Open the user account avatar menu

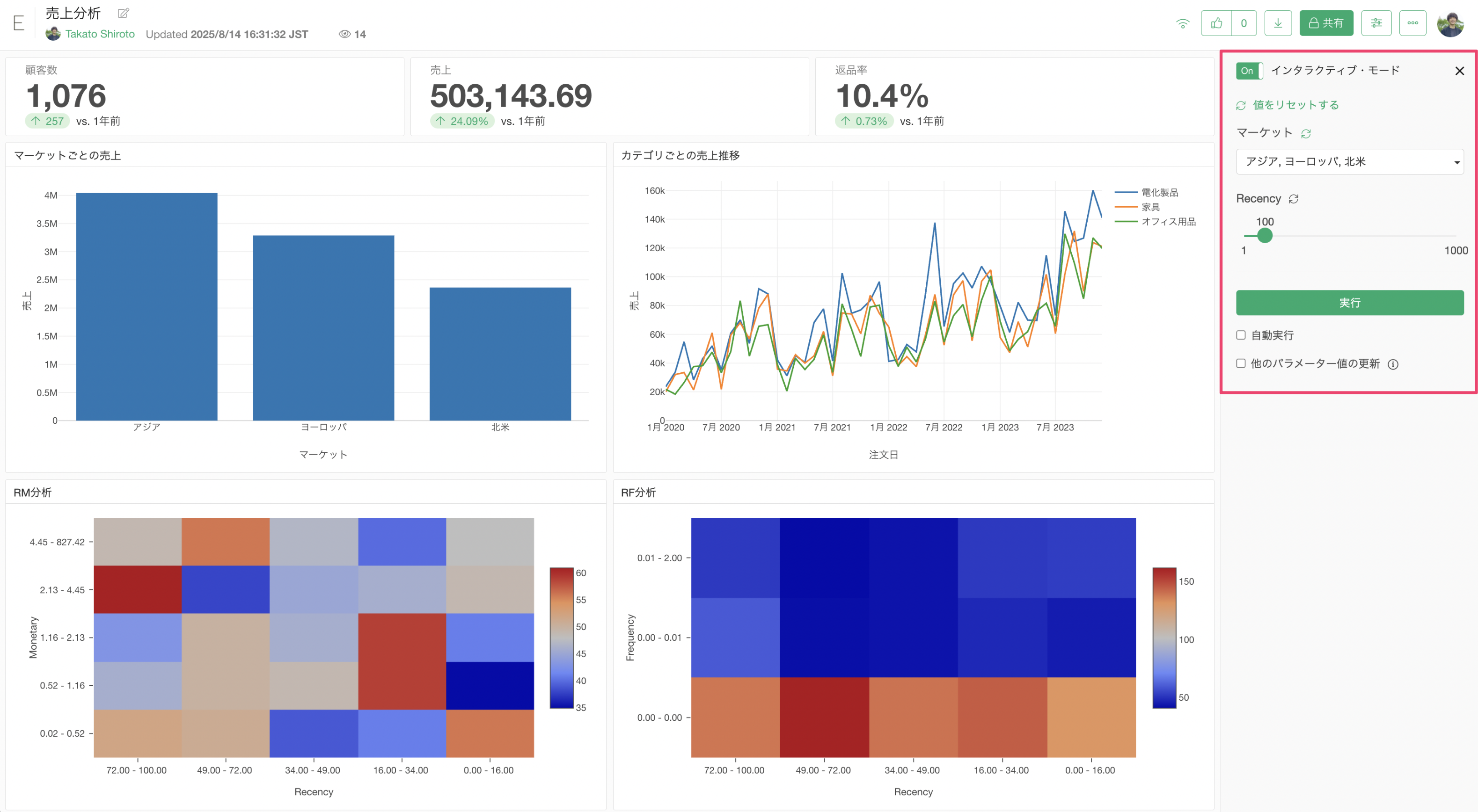(x=1450, y=23)
